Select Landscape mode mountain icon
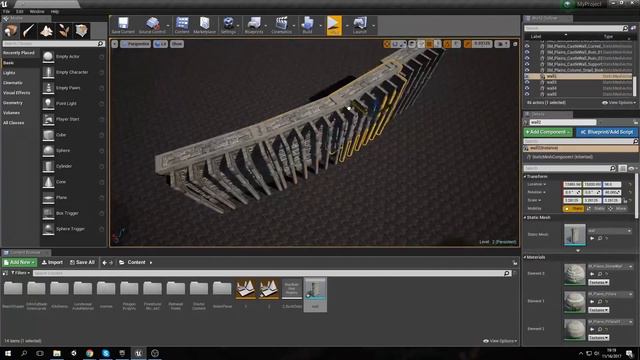 click(x=46, y=31)
